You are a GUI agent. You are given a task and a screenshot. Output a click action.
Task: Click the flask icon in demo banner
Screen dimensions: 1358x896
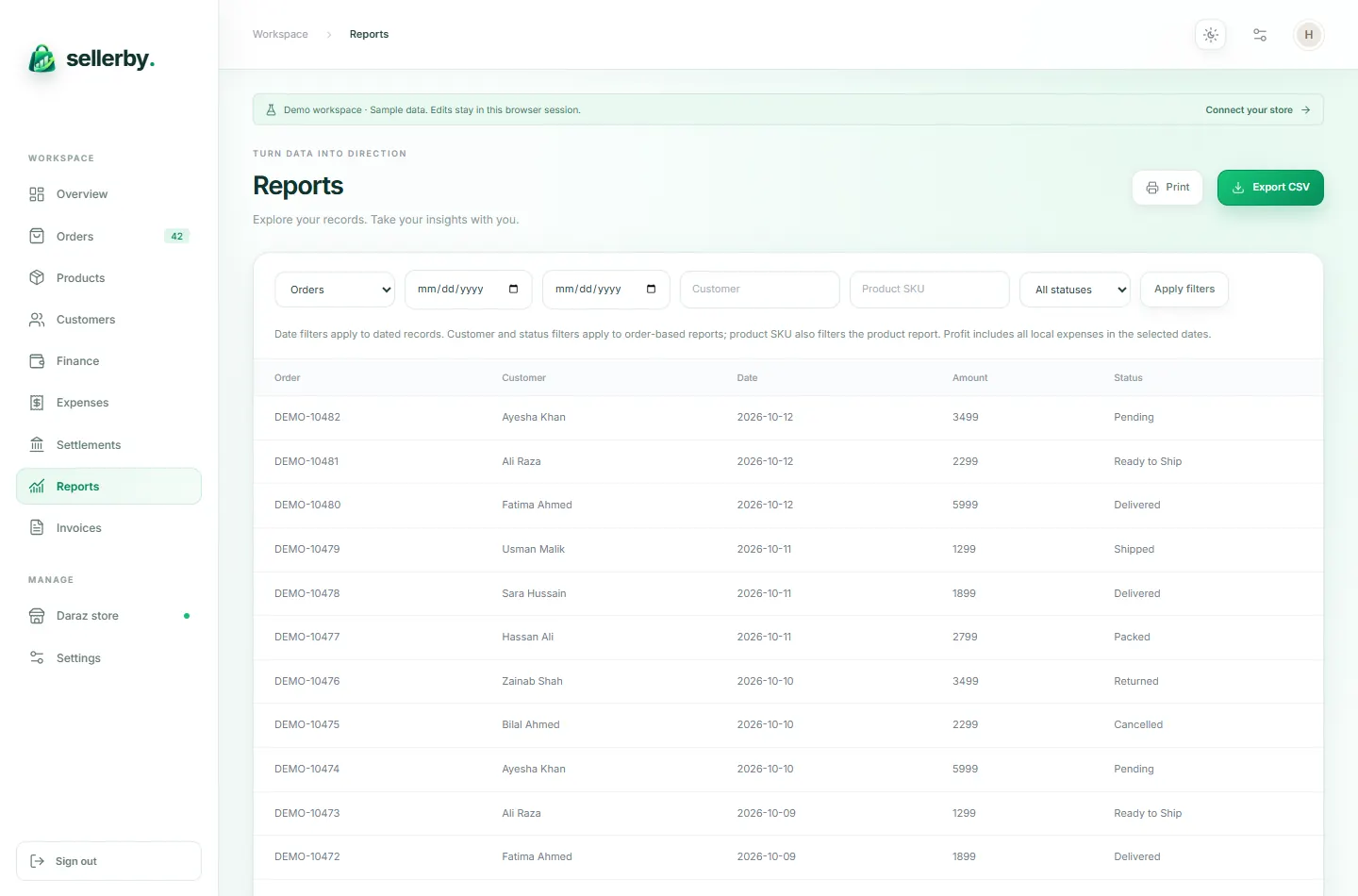[271, 109]
